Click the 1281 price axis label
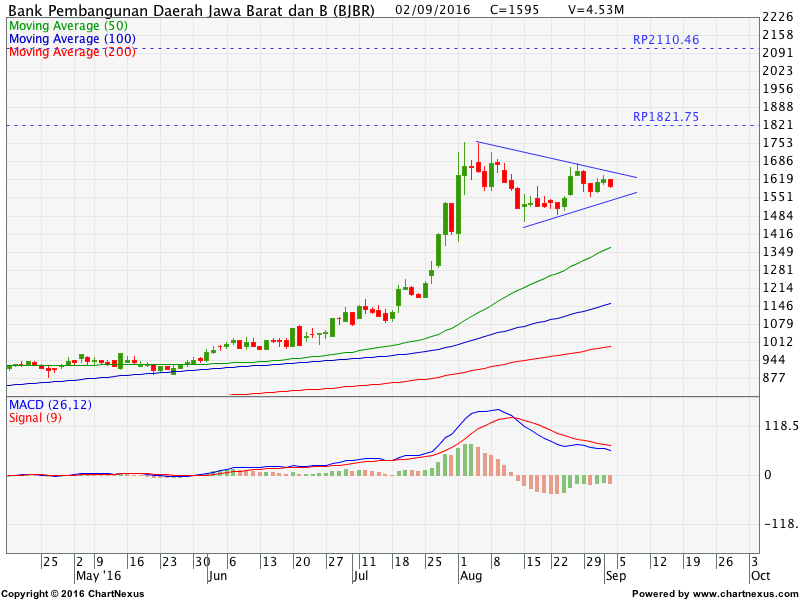Viewport: 800px width, 600px height. (x=778, y=269)
